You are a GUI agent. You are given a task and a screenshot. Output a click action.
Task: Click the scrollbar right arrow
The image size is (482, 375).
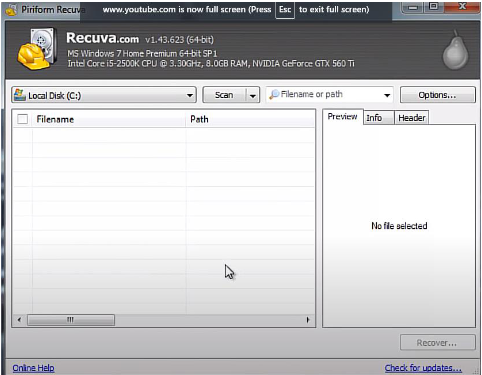click(308, 320)
